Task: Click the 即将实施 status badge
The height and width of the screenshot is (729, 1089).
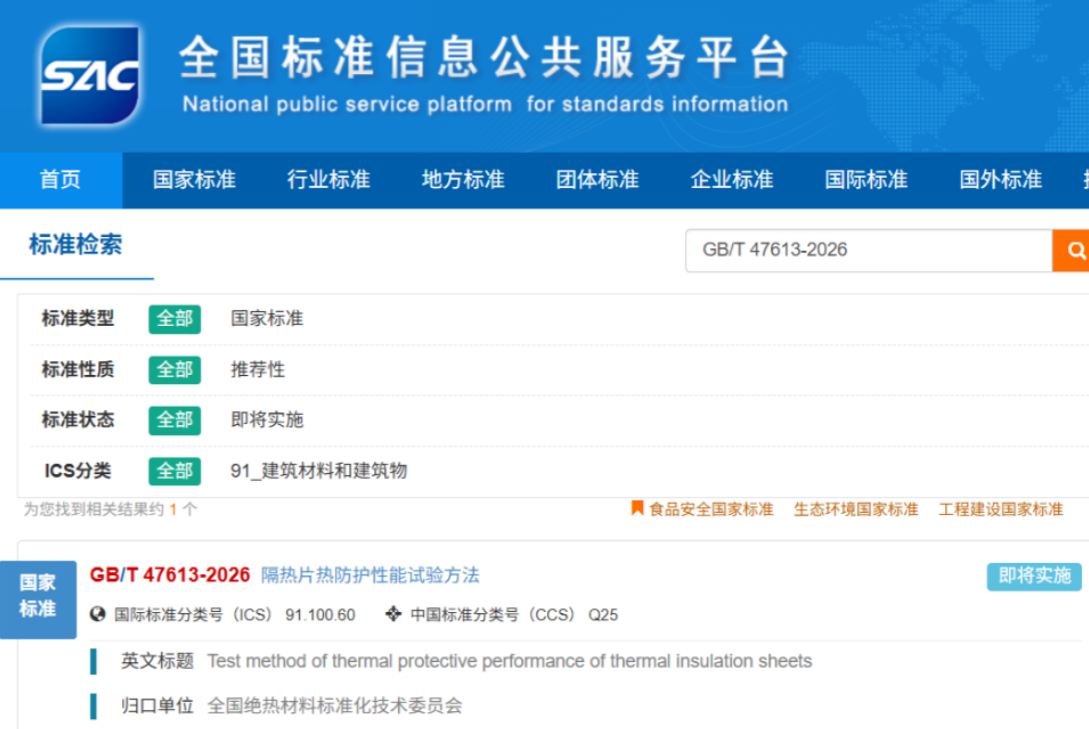Action: click(1034, 576)
